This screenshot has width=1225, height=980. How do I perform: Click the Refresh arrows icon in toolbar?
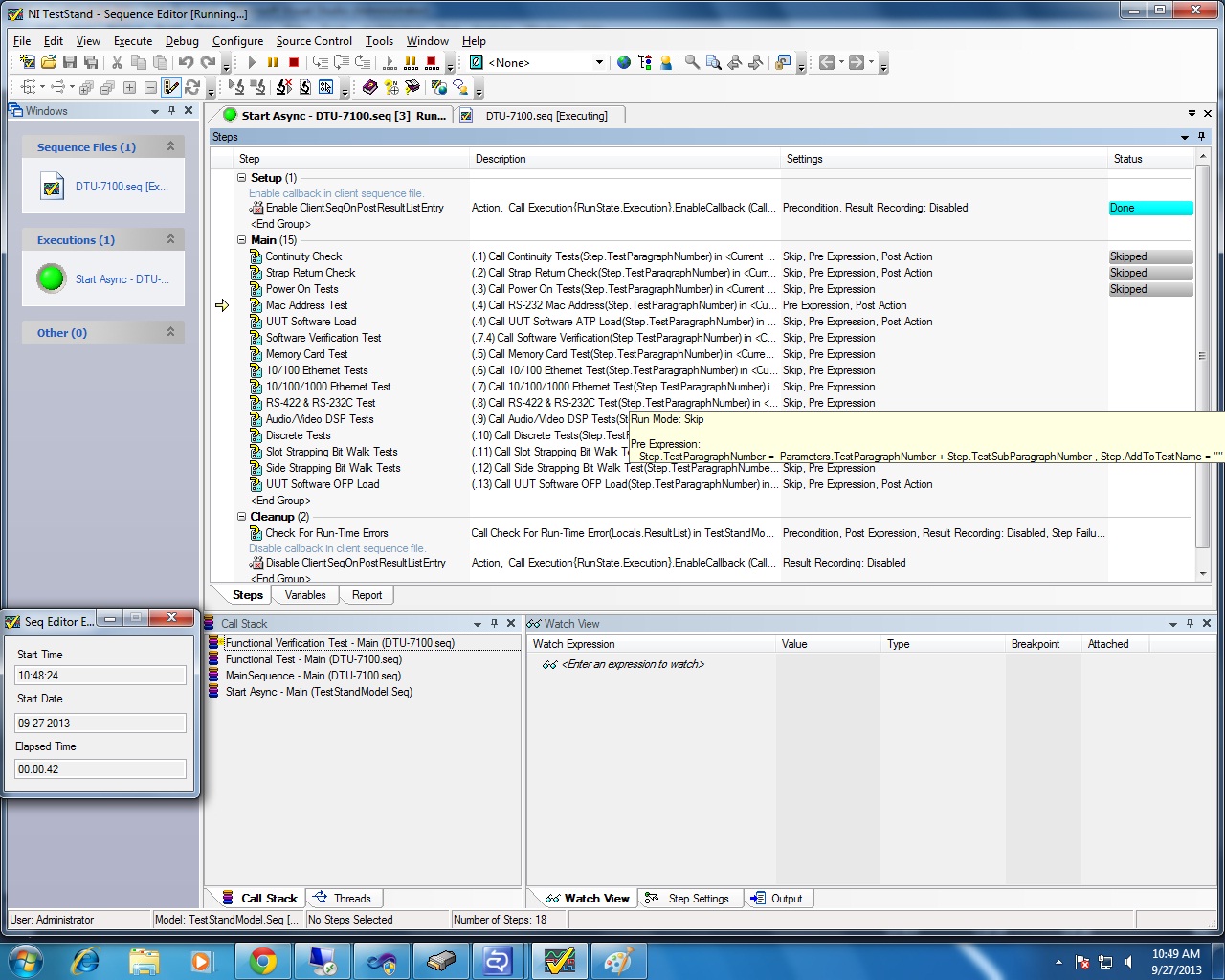192,87
